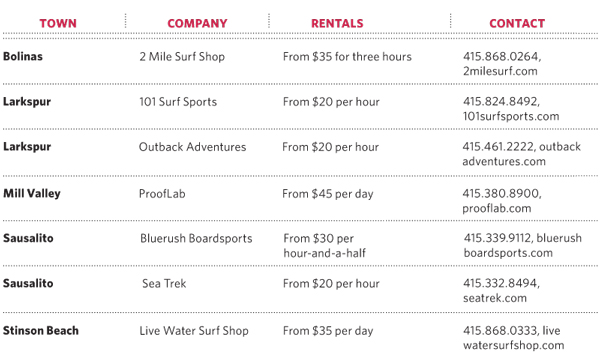Click the COMPANY column header

tap(197, 23)
